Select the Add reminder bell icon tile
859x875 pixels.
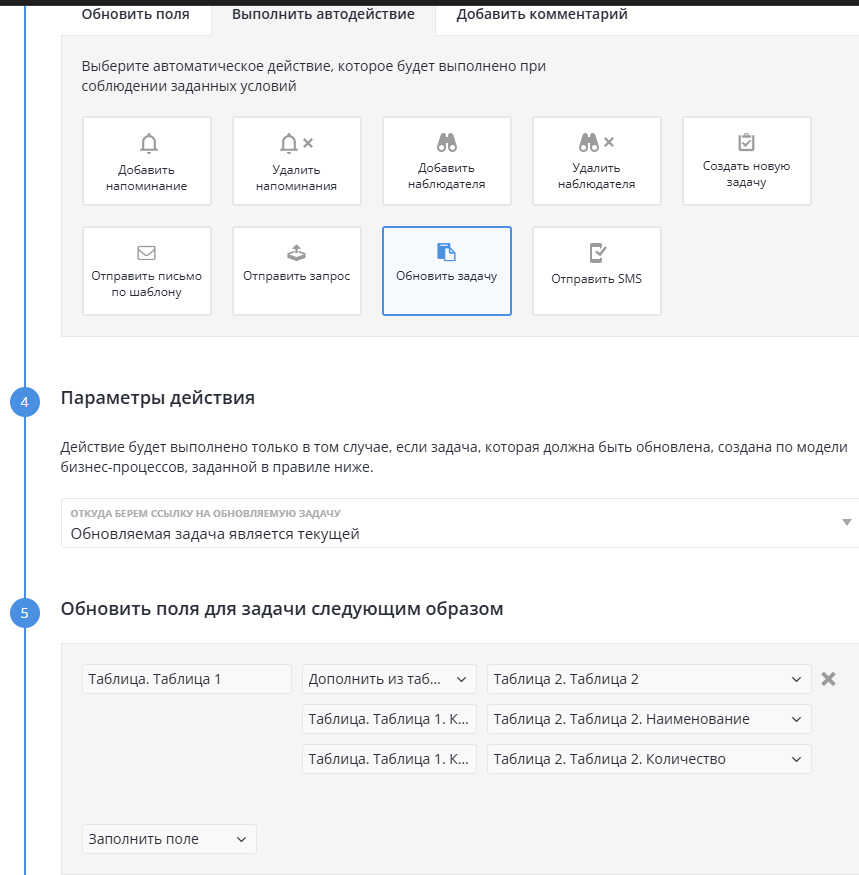pyautogui.click(x=146, y=161)
